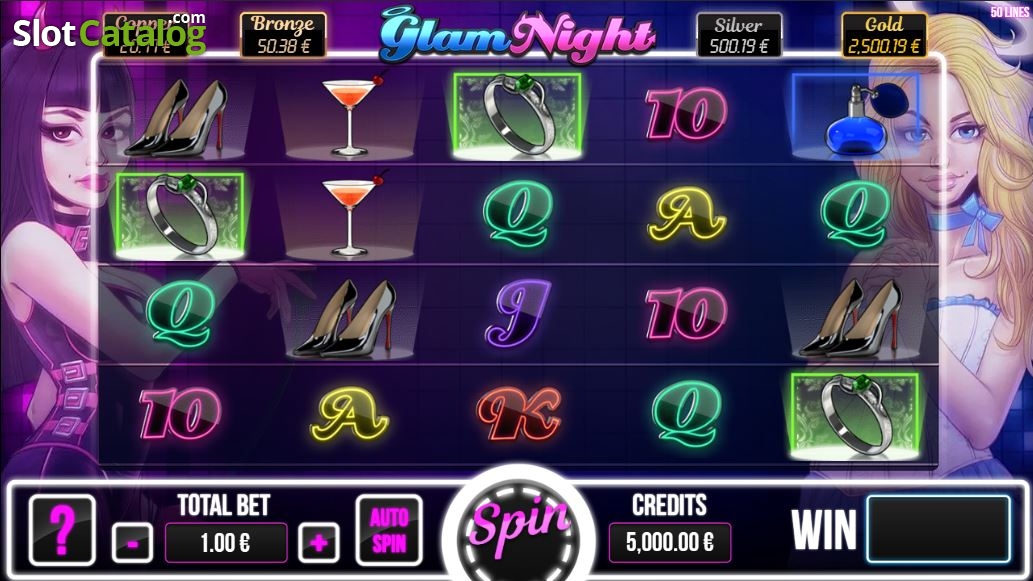Select the Gold jackpot badge
The width and height of the screenshot is (1033, 581).
[883, 35]
